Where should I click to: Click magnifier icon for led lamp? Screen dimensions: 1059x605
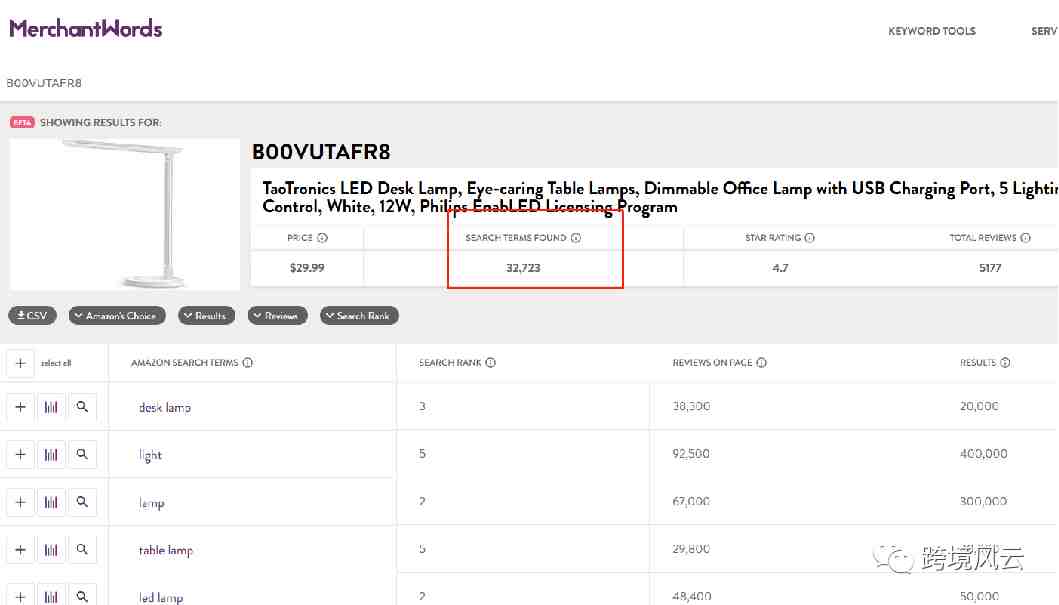pyautogui.click(x=82, y=596)
